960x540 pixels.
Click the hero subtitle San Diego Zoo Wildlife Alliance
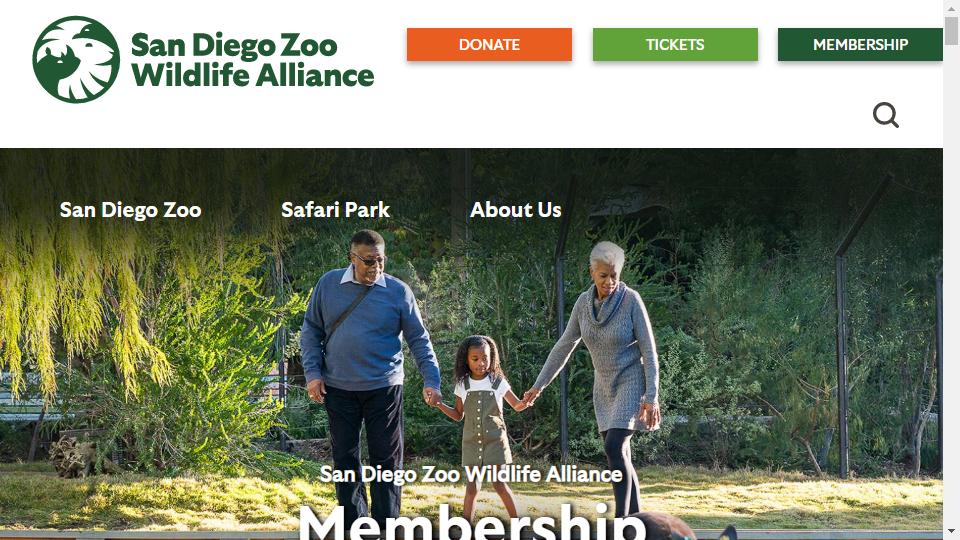(x=471, y=474)
